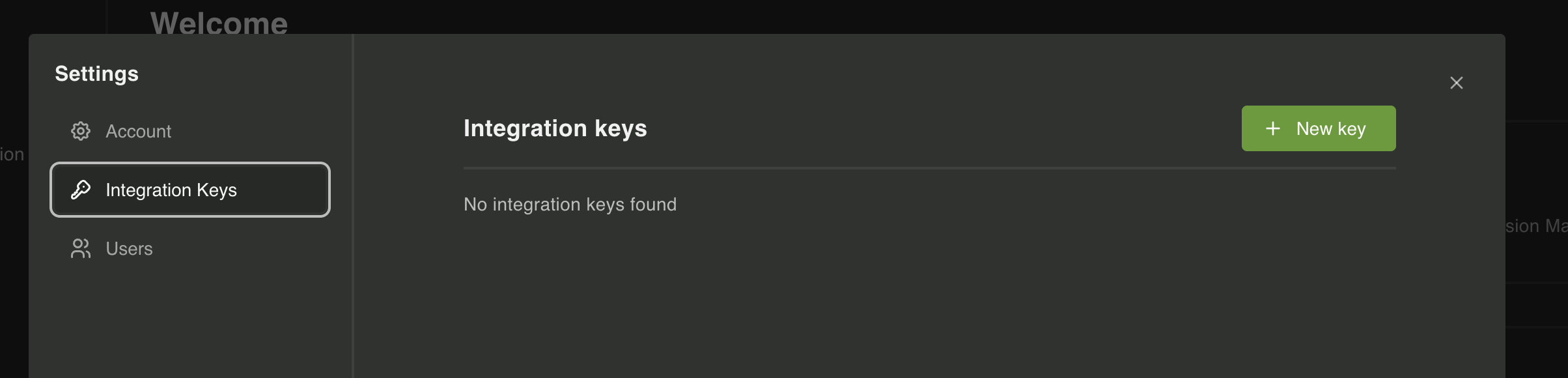Image resolution: width=1568 pixels, height=378 pixels.
Task: Click the dimmed Welcome heading in the background
Action: pyautogui.click(x=219, y=22)
